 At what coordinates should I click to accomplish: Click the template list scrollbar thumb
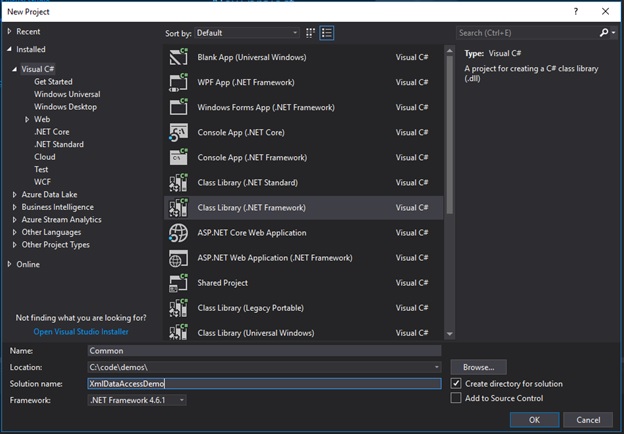pyautogui.click(x=450, y=134)
